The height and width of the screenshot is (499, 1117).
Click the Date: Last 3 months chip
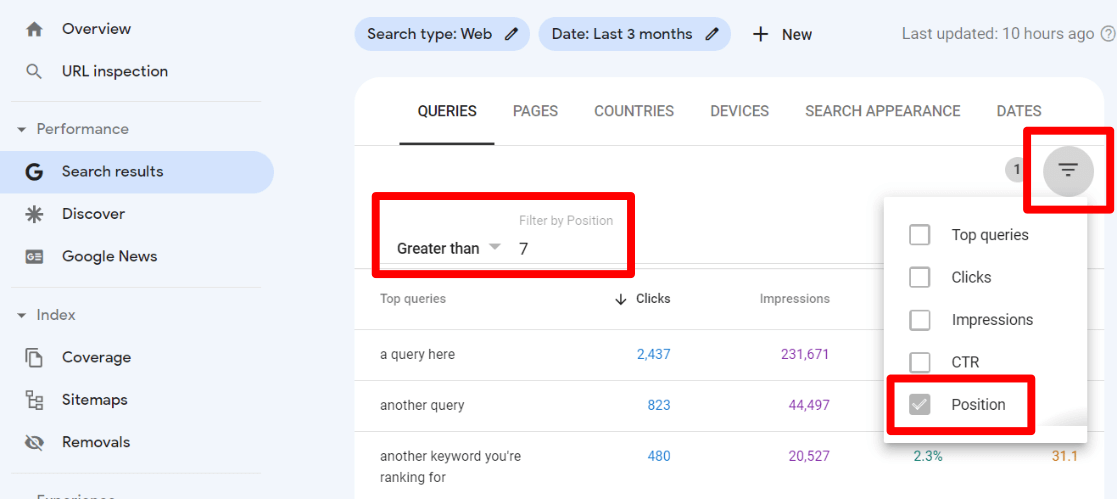634,34
